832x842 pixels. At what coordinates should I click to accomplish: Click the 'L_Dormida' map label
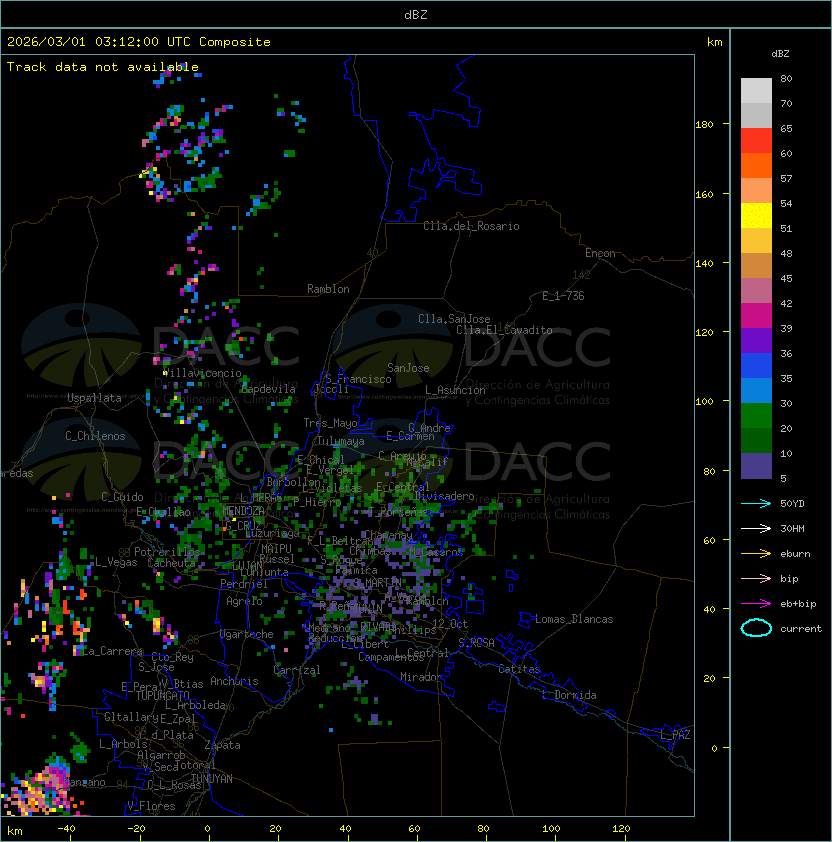pyautogui.click(x=569, y=695)
